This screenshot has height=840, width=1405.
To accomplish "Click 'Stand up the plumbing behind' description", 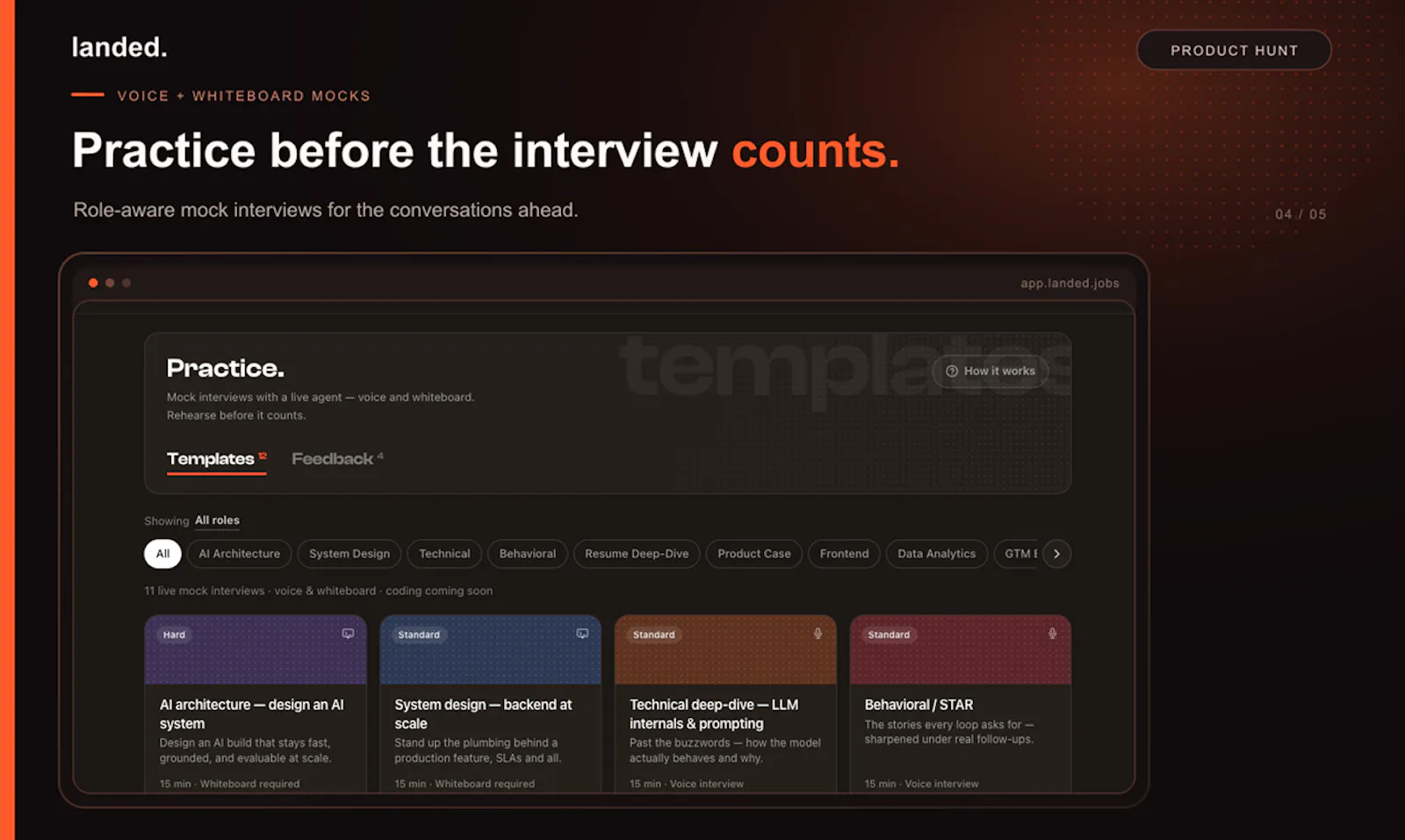I will (478, 750).
